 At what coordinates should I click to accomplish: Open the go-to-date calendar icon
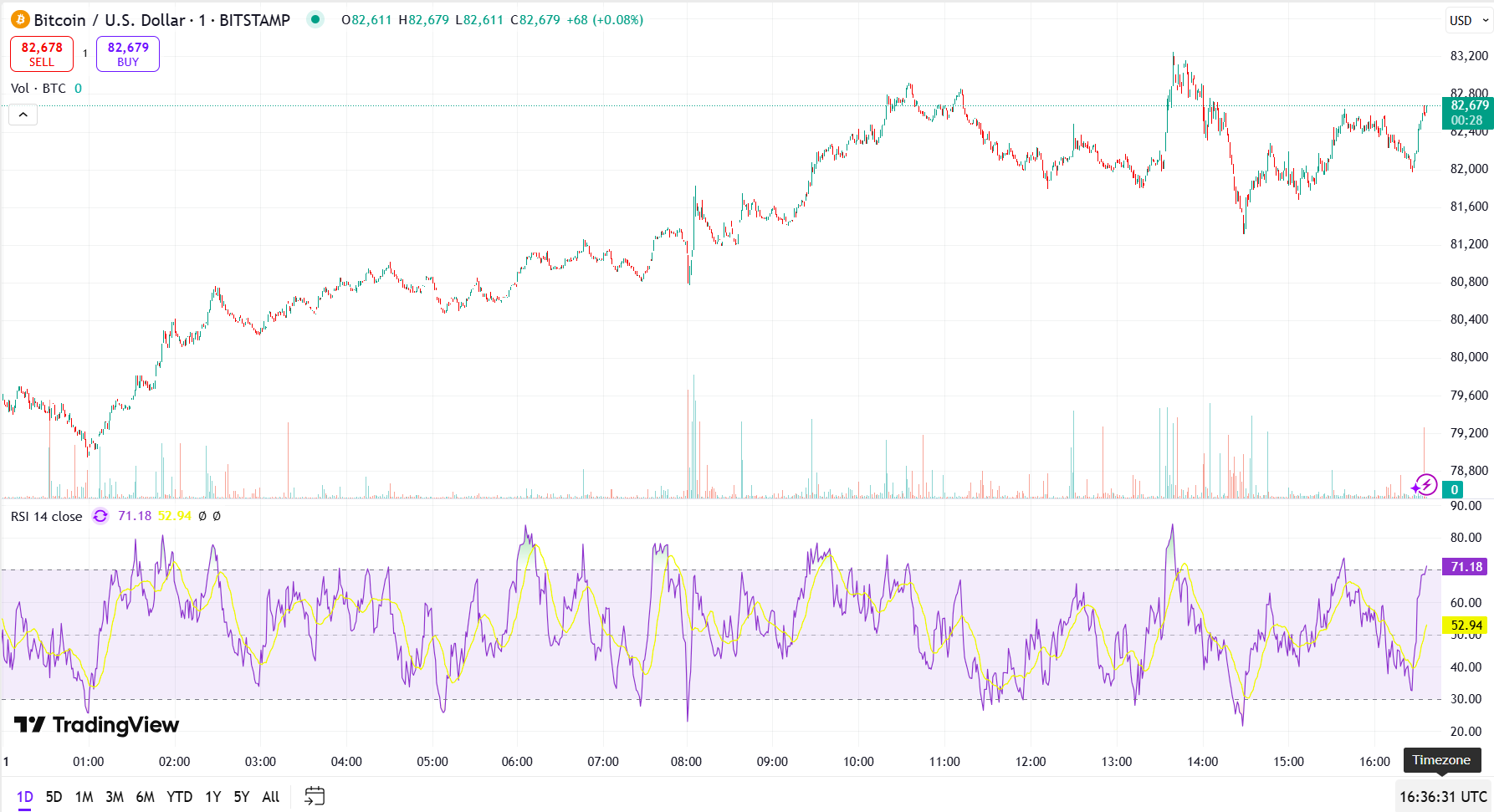315,796
